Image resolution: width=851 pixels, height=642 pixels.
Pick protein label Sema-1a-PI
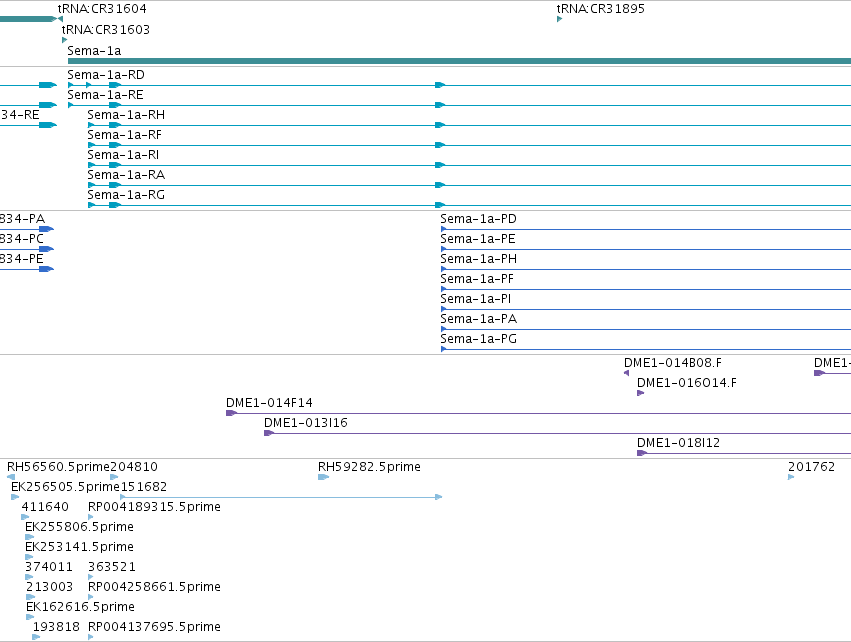click(x=475, y=300)
